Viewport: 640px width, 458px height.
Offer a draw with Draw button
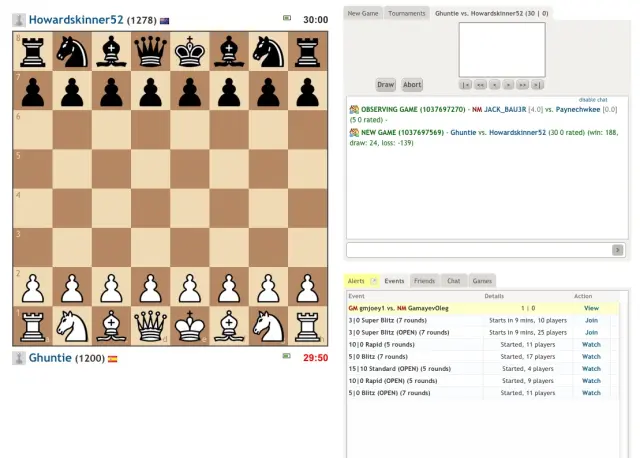(x=386, y=85)
